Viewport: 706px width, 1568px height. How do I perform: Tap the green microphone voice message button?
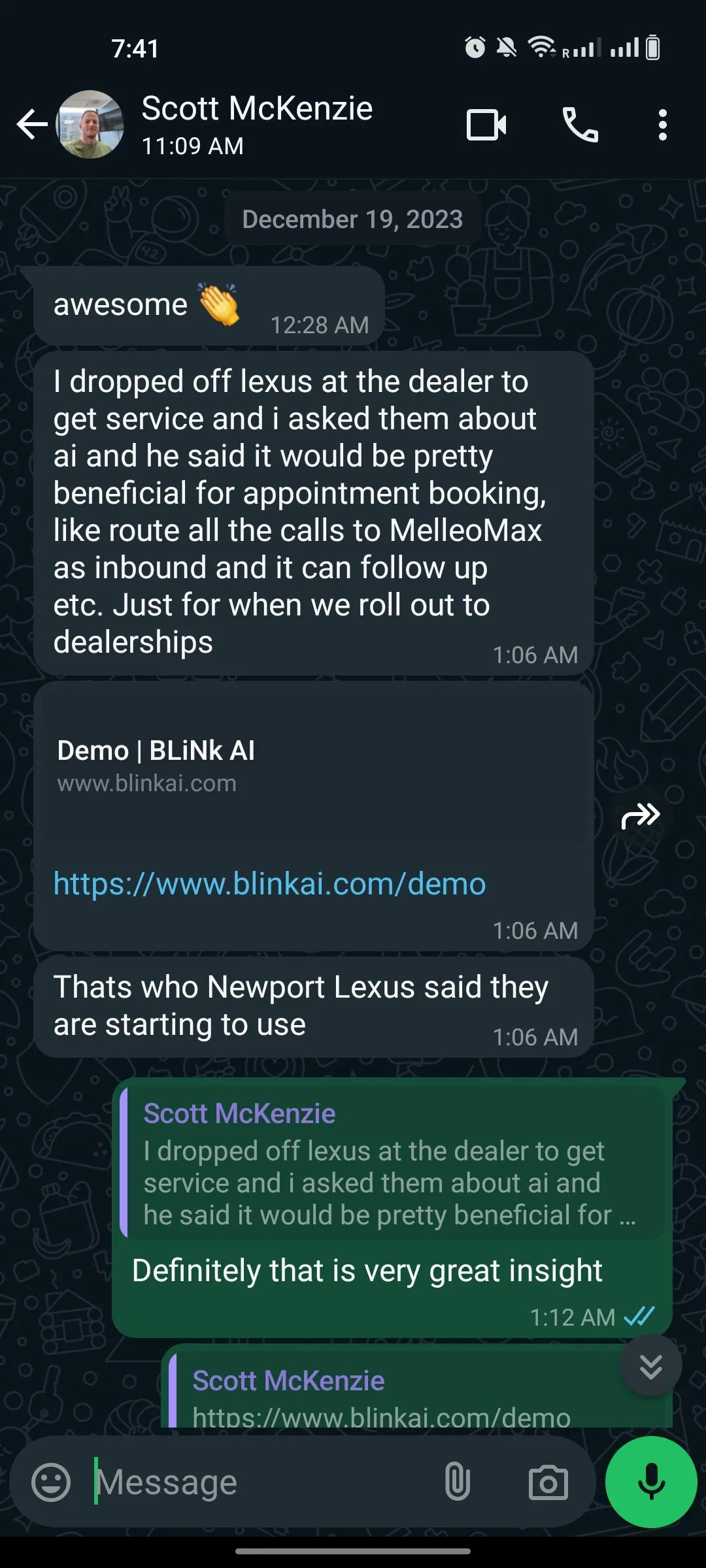651,1481
